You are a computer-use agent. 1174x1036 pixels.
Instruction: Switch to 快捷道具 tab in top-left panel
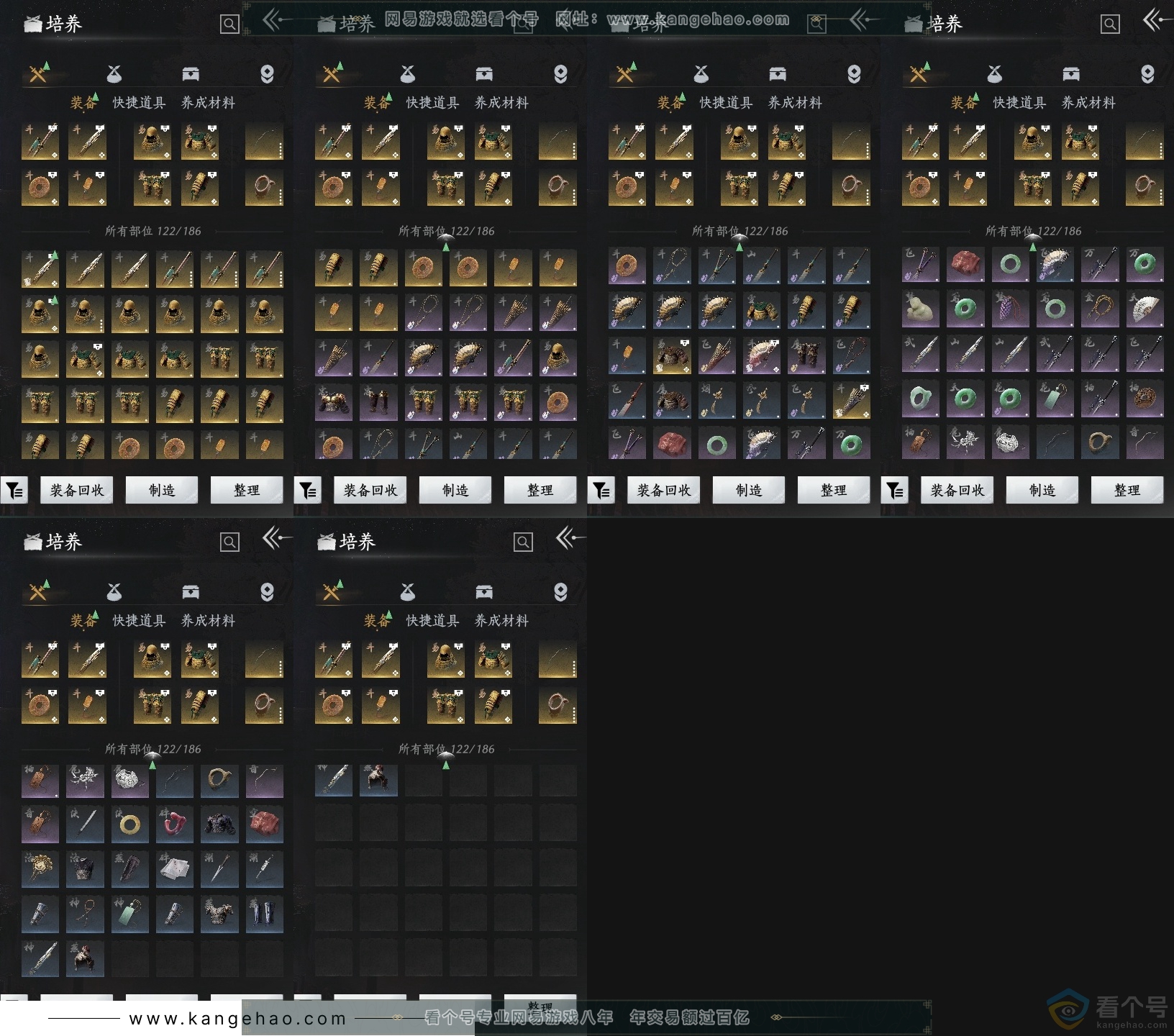pyautogui.click(x=139, y=103)
